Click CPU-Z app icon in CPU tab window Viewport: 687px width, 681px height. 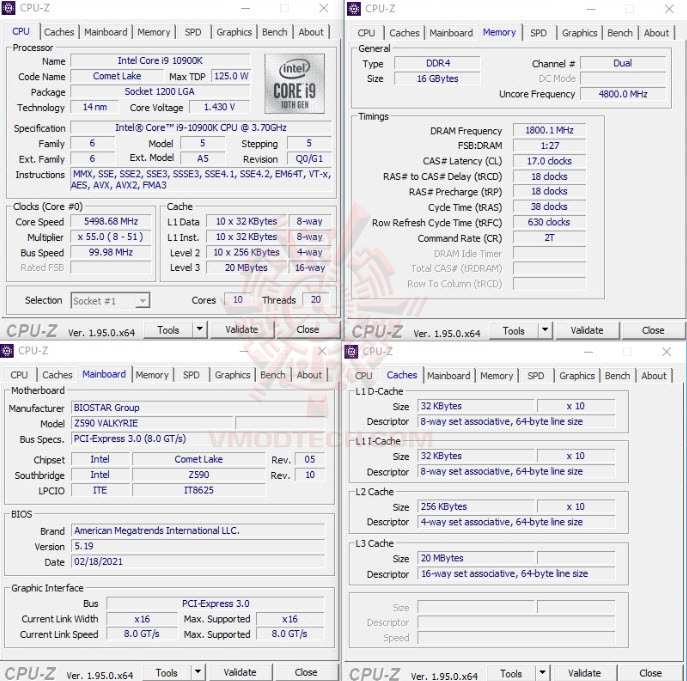(x=8, y=8)
